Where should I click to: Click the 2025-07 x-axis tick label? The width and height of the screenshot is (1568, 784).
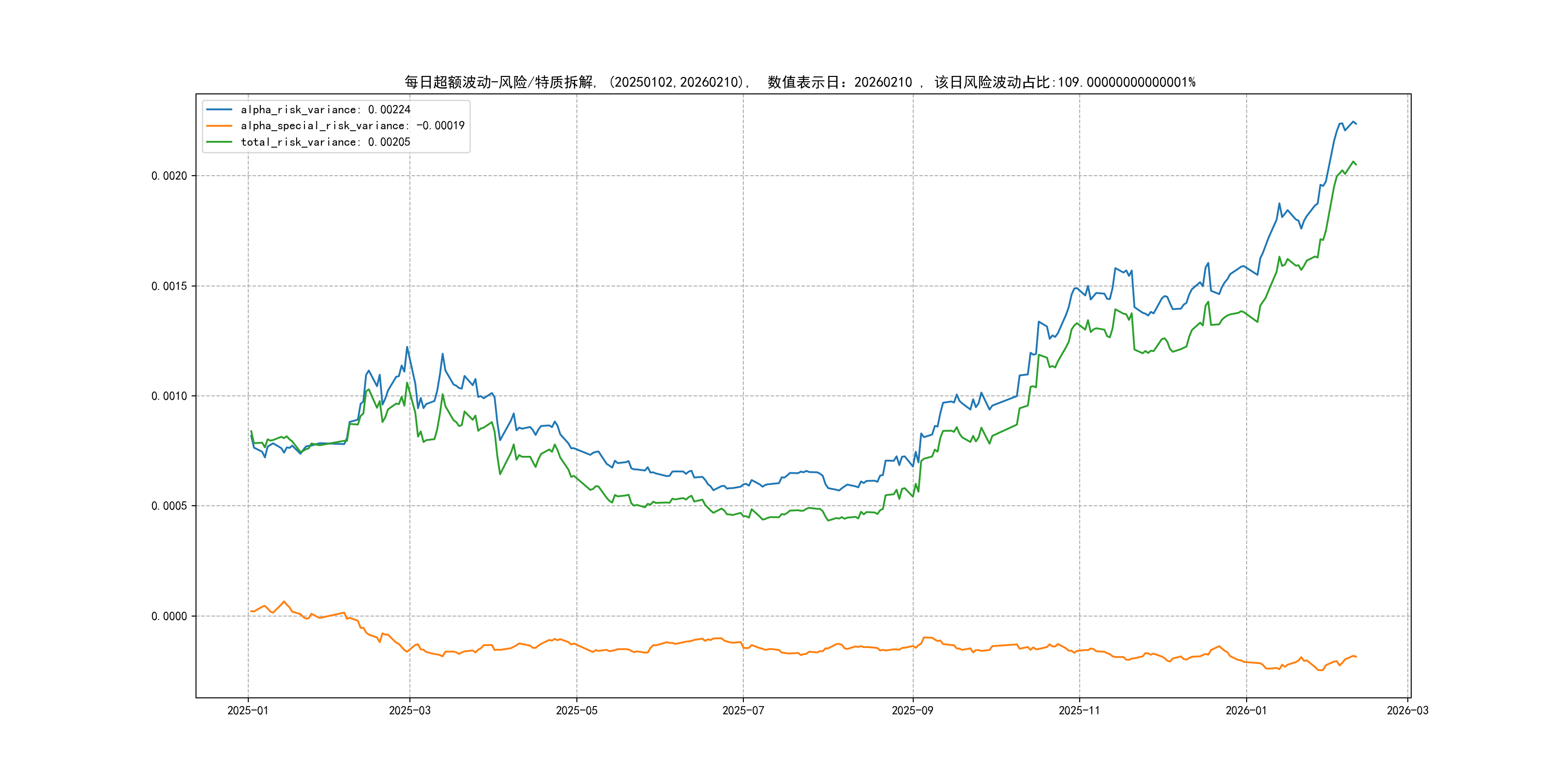click(x=743, y=710)
